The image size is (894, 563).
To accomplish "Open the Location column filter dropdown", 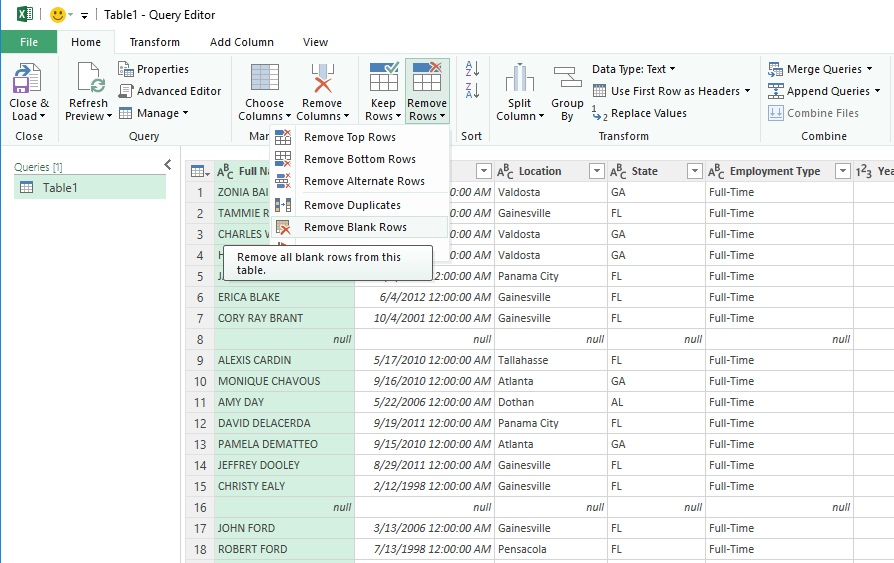I will [x=596, y=171].
